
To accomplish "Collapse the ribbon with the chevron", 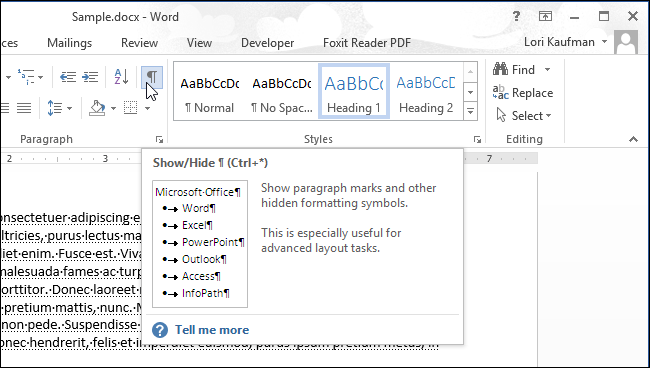I will pos(633,139).
